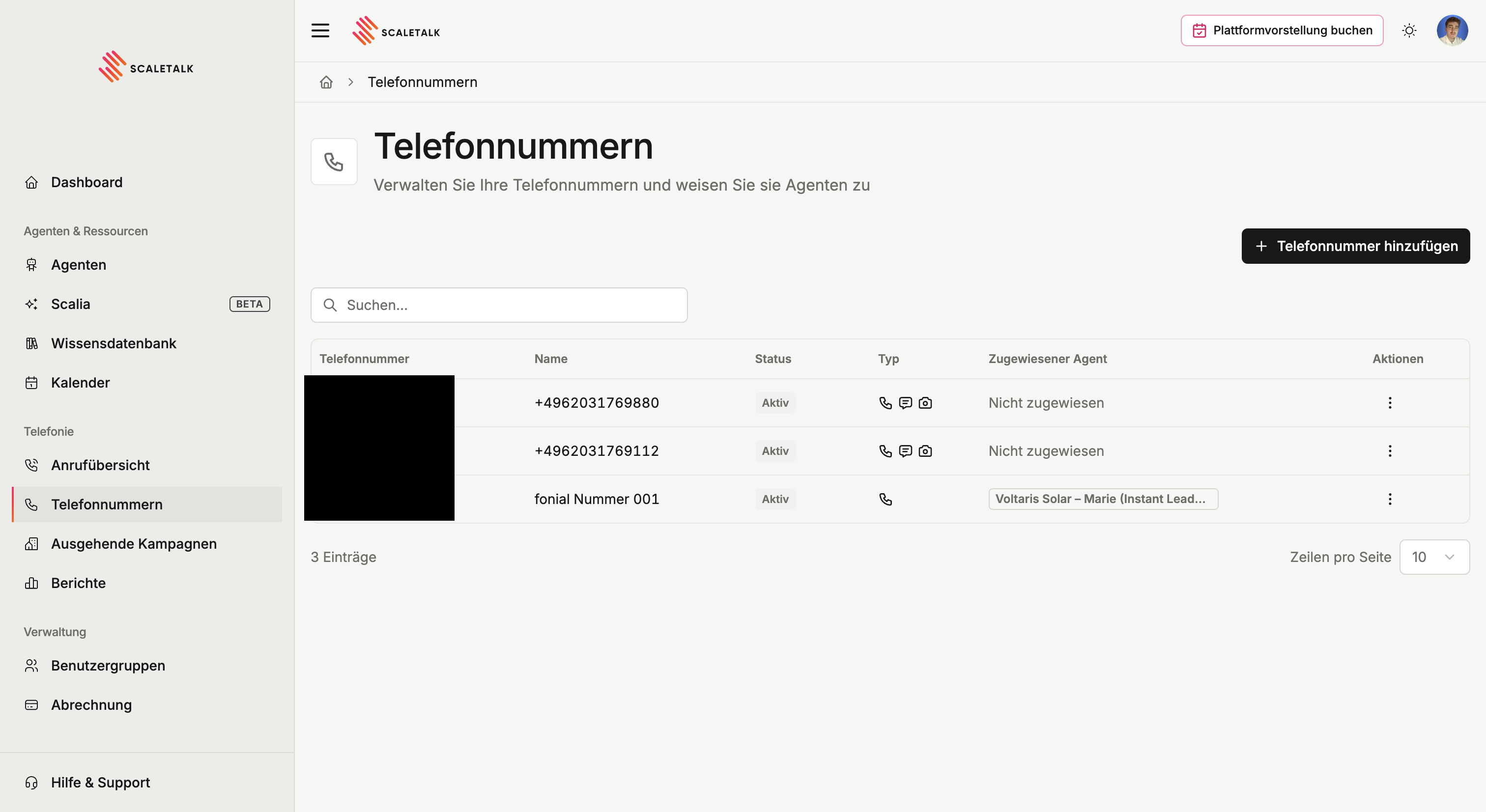Image resolution: width=1486 pixels, height=812 pixels.
Task: Click the Telefonnummern breadcrumb text
Action: click(423, 83)
